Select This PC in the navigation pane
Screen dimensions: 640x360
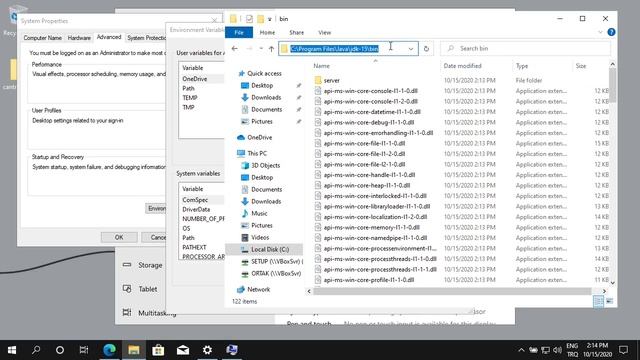click(257, 153)
